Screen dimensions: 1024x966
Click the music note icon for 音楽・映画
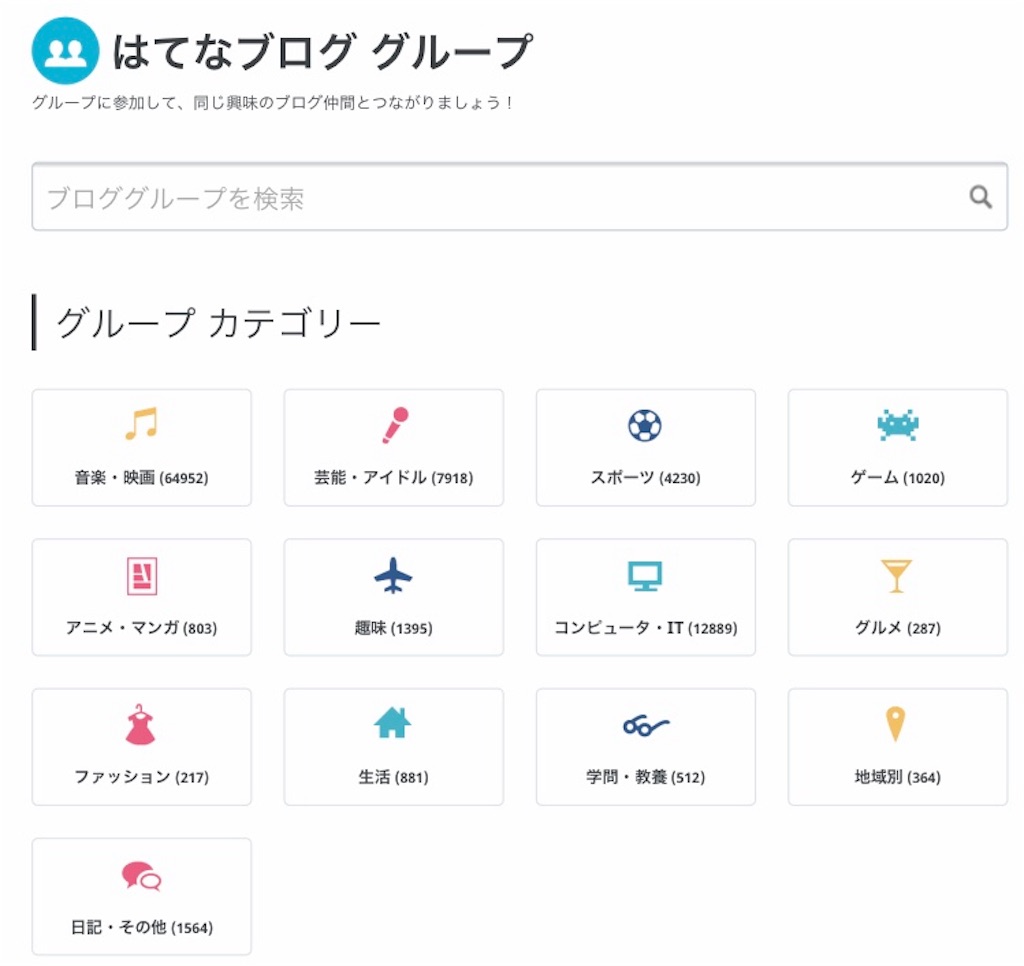point(142,424)
